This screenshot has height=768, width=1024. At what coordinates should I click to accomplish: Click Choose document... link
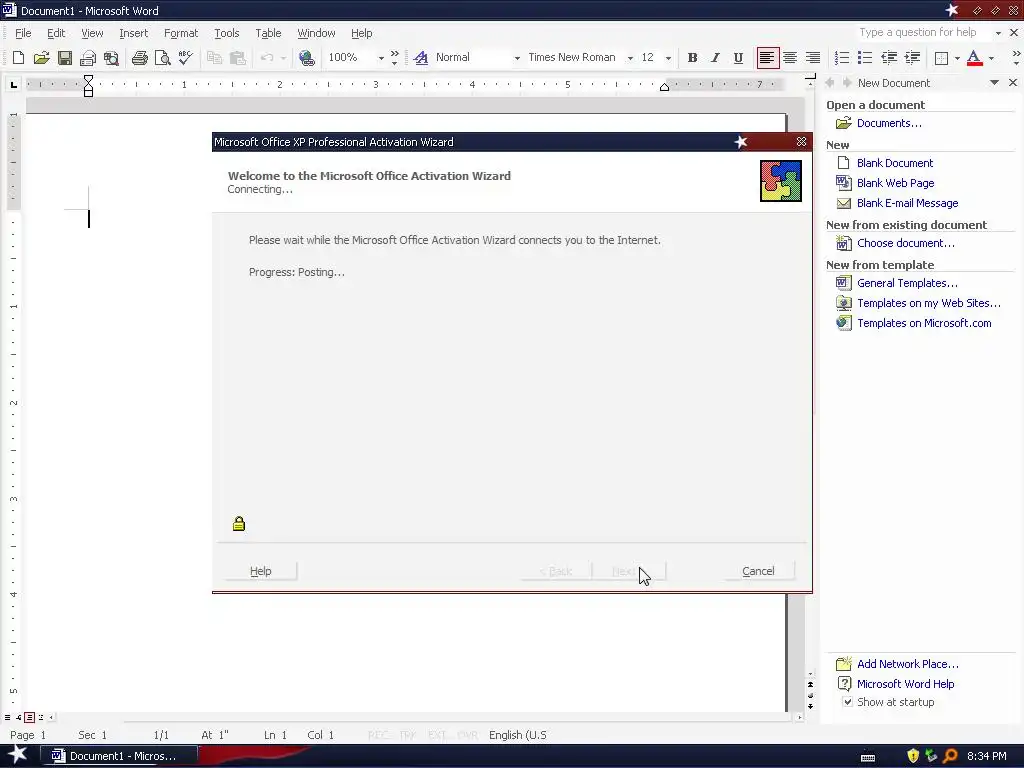tap(905, 243)
